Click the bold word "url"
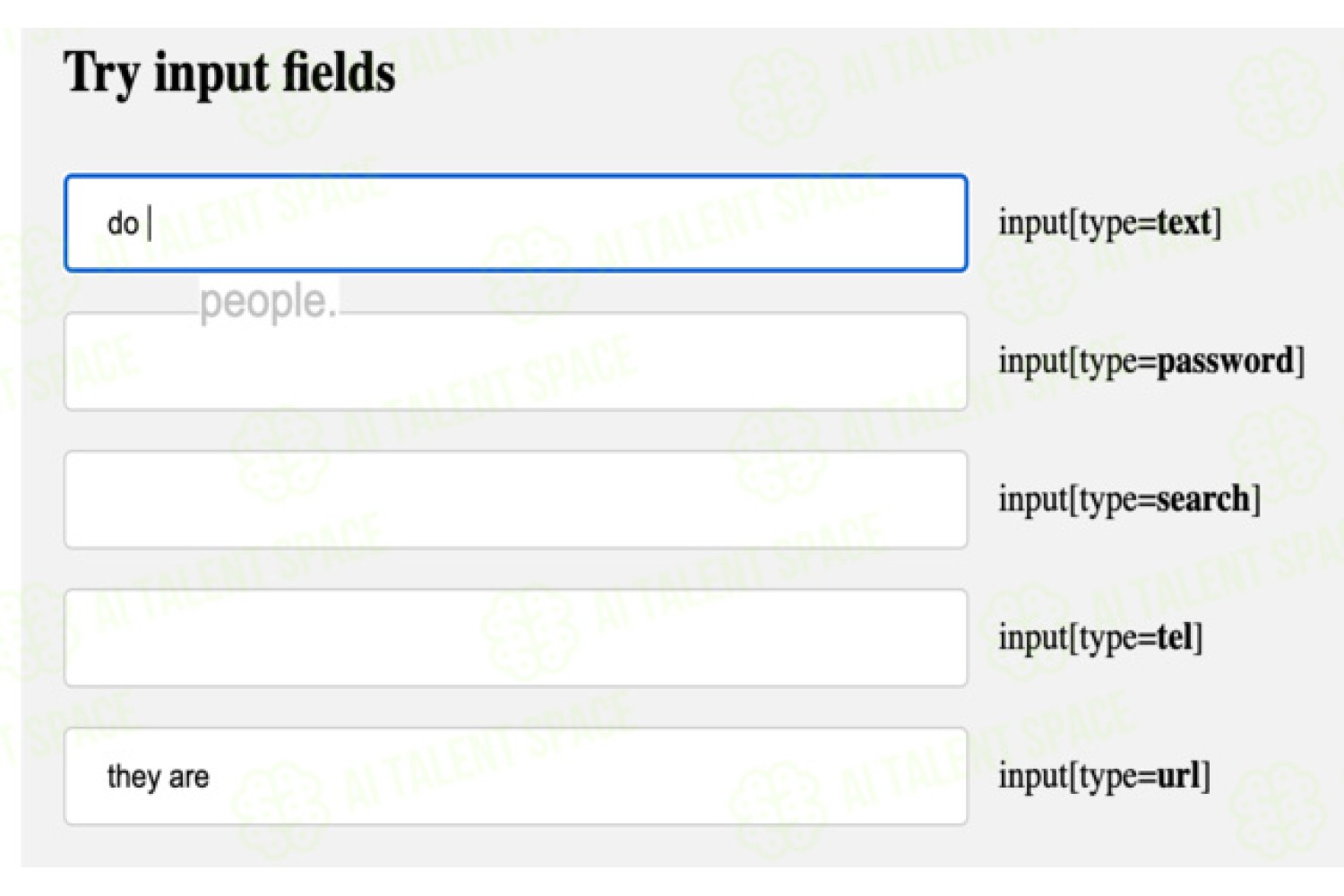The image size is (1344, 896). [x=1178, y=776]
